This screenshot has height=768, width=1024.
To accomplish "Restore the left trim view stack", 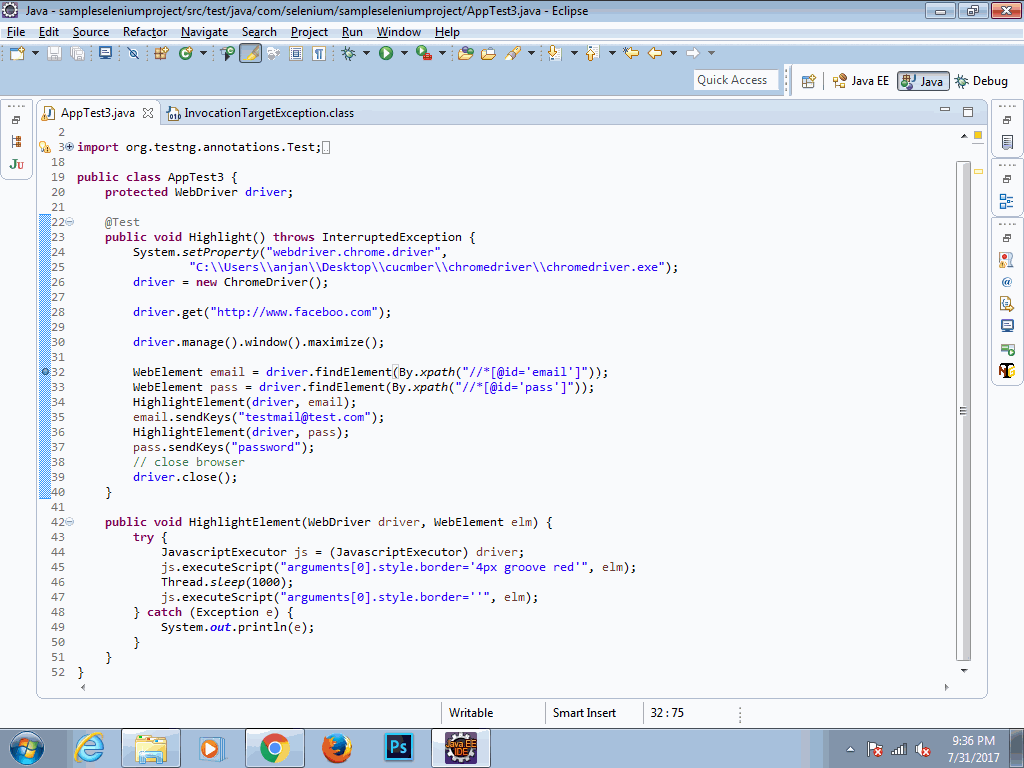I will (x=16, y=120).
